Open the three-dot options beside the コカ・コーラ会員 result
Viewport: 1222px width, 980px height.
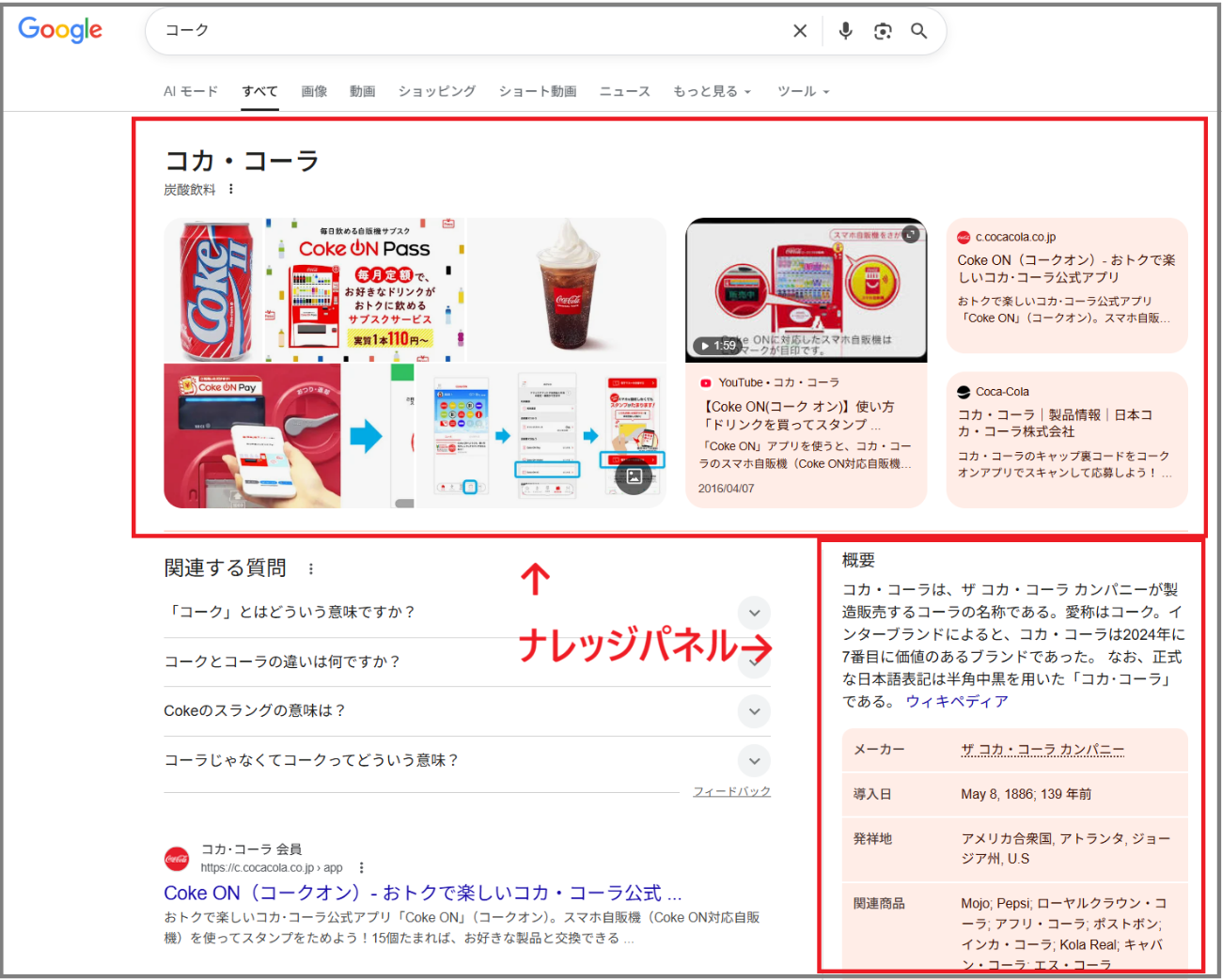click(362, 867)
